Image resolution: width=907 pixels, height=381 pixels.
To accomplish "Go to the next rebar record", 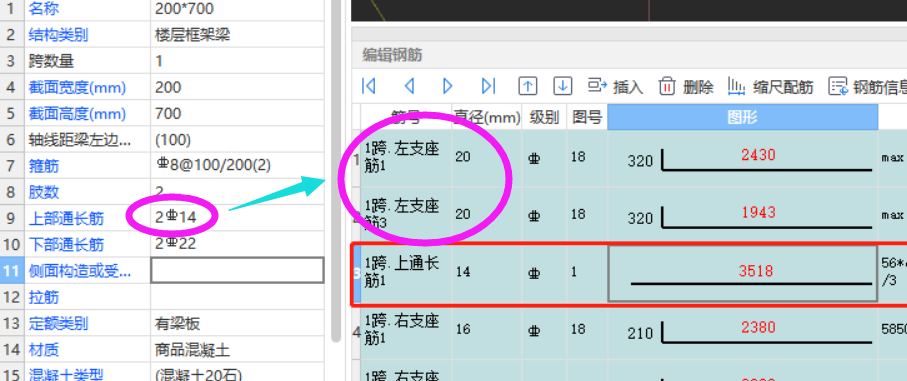I will (x=448, y=86).
